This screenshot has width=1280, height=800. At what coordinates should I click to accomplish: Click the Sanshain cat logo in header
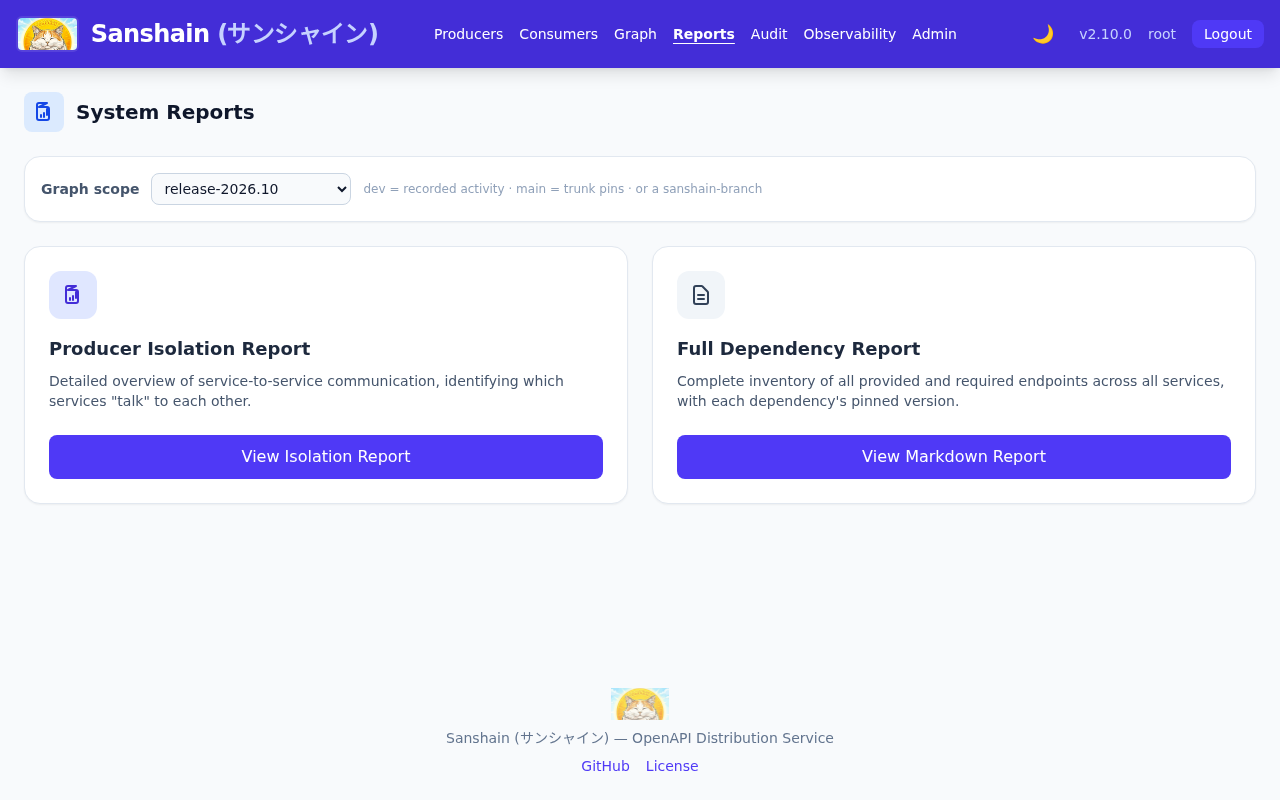click(48, 34)
